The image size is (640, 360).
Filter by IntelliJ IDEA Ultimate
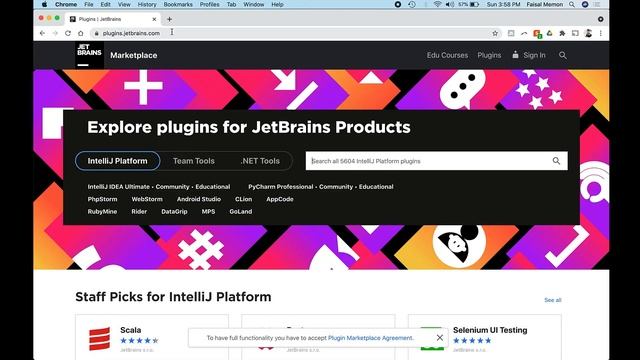(x=118, y=187)
